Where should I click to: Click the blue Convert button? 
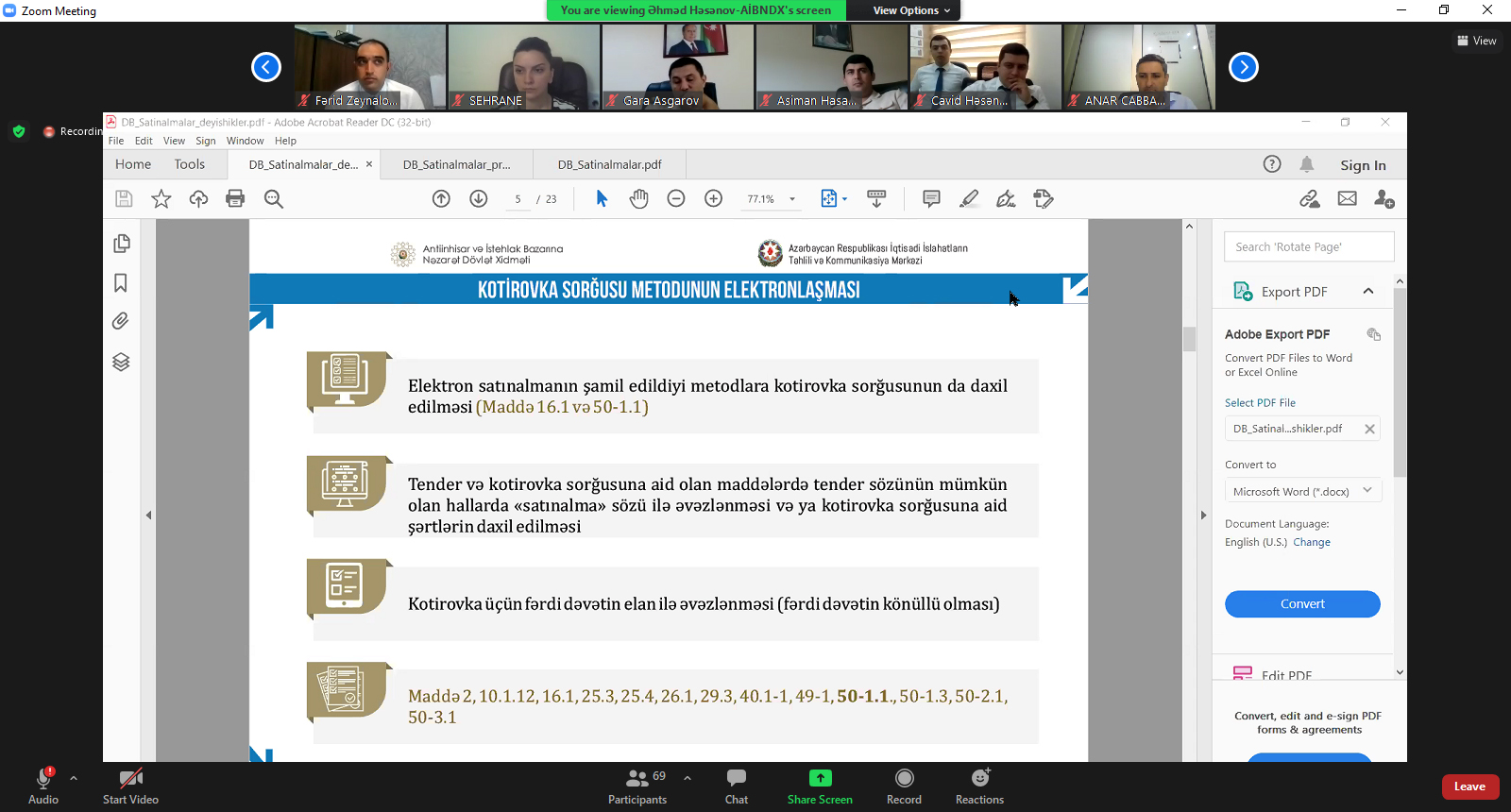pos(1302,604)
